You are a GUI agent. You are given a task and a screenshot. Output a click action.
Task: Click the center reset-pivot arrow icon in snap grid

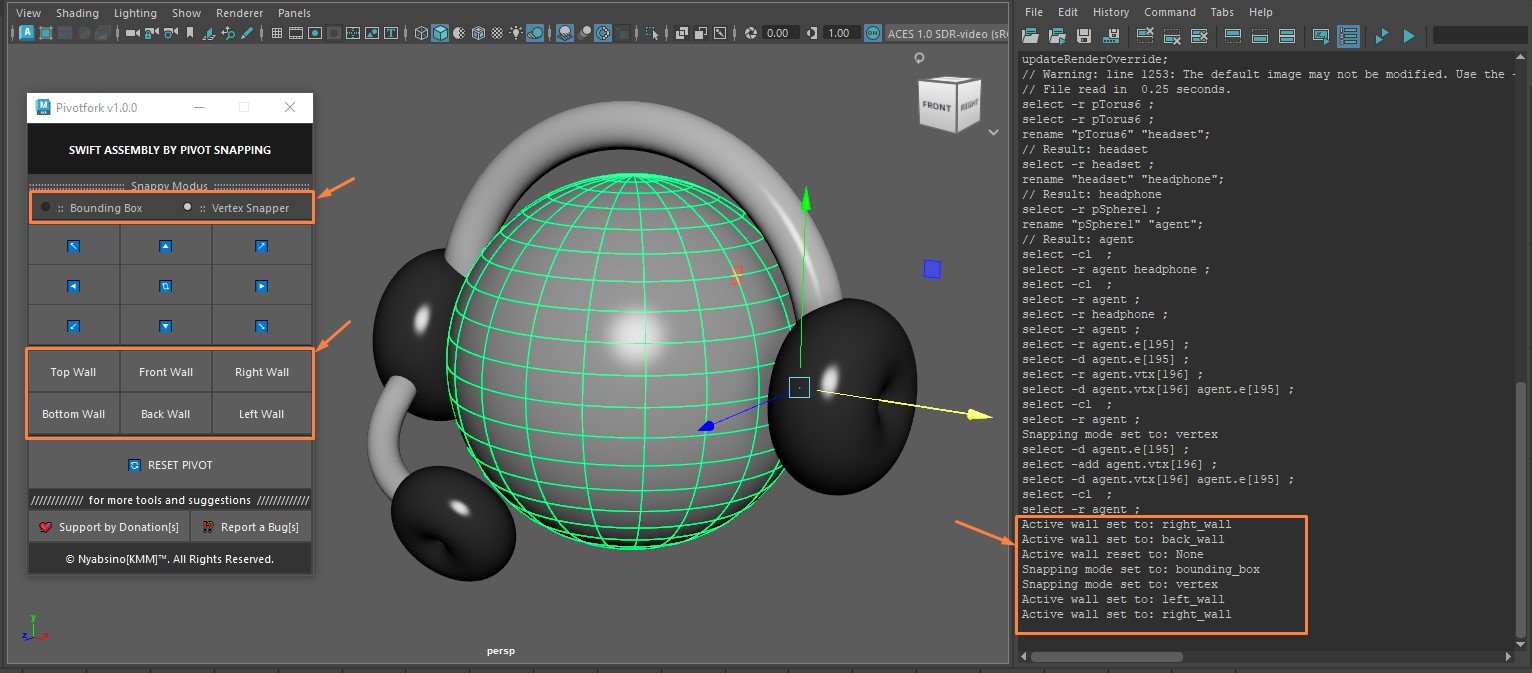pyautogui.click(x=167, y=287)
